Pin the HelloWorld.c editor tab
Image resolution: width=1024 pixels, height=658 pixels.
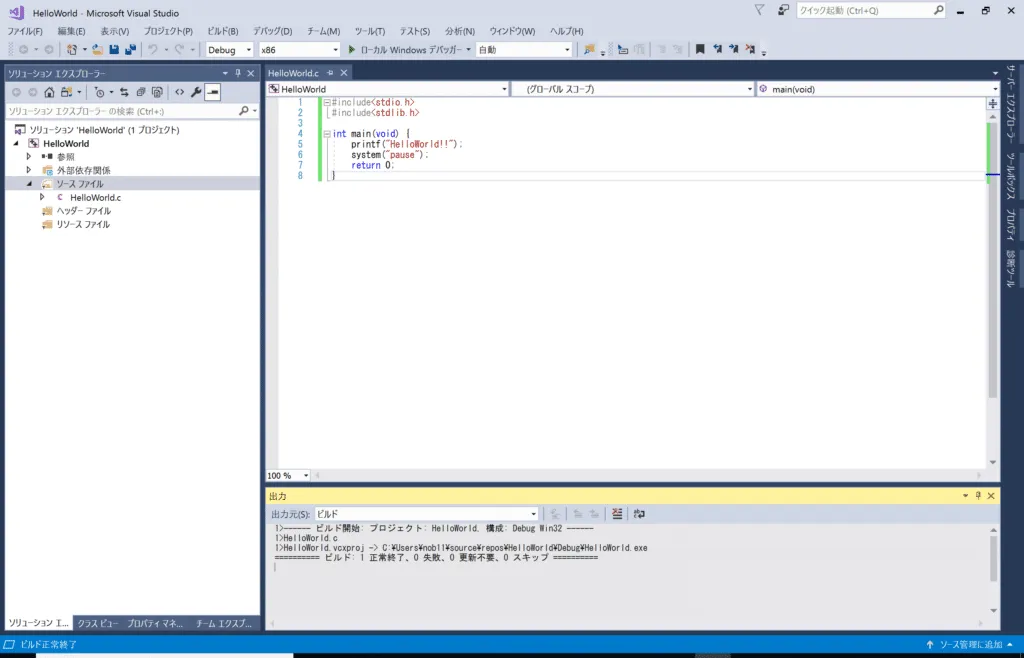[330, 73]
